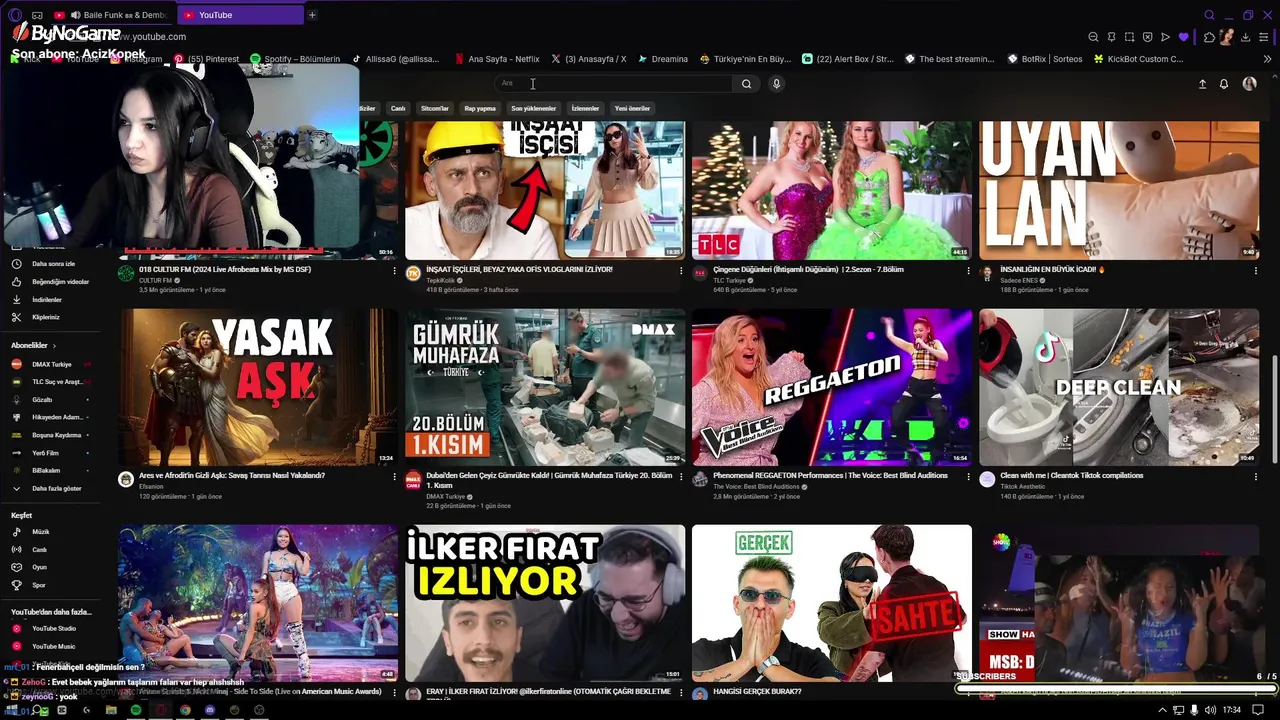Open DMAX Türkiye subscription channel
1280x720 pixels.
tap(52, 364)
